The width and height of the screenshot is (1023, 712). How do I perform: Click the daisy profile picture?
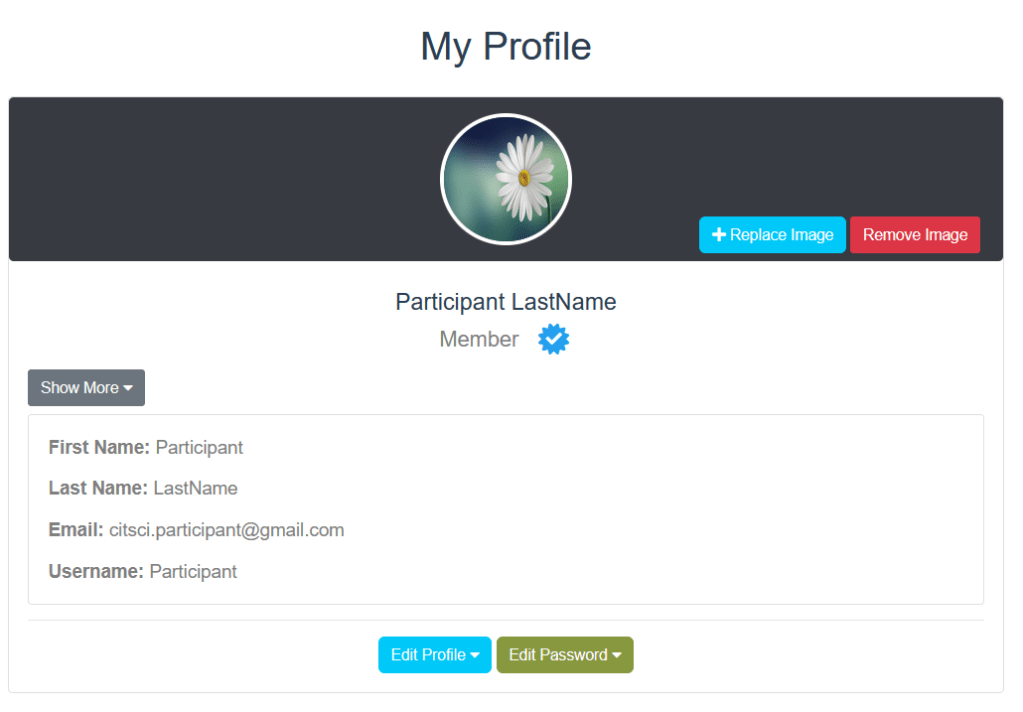pyautogui.click(x=506, y=179)
